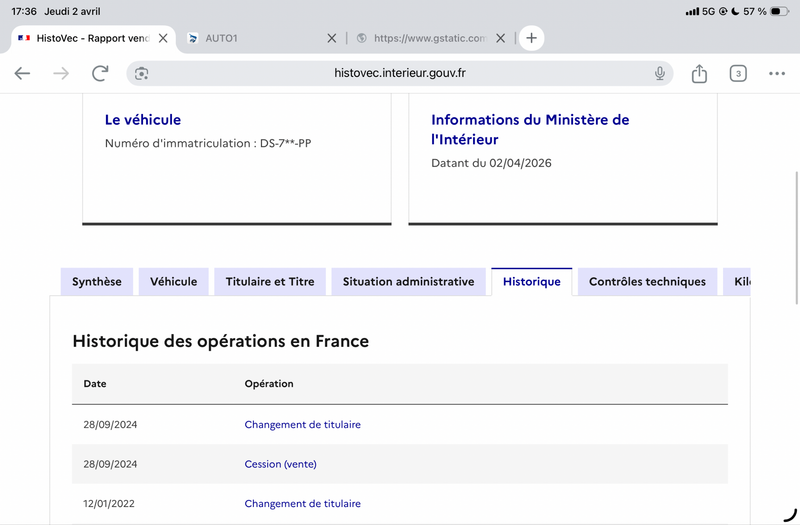800x525 pixels.
Task: Open the Contrôles techniques tab
Action: point(647,282)
